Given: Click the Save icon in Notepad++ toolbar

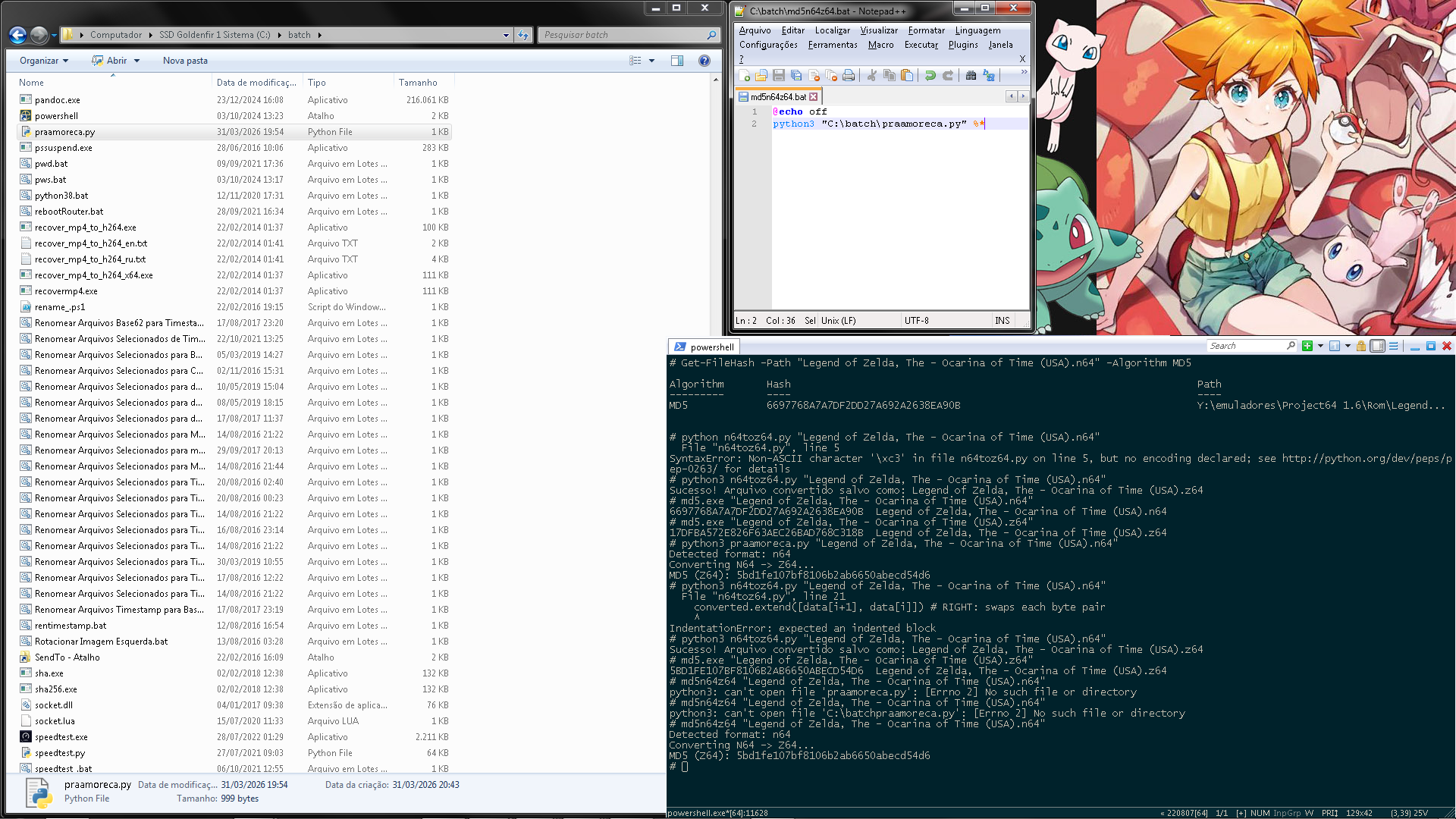Looking at the screenshot, I should tap(778, 75).
